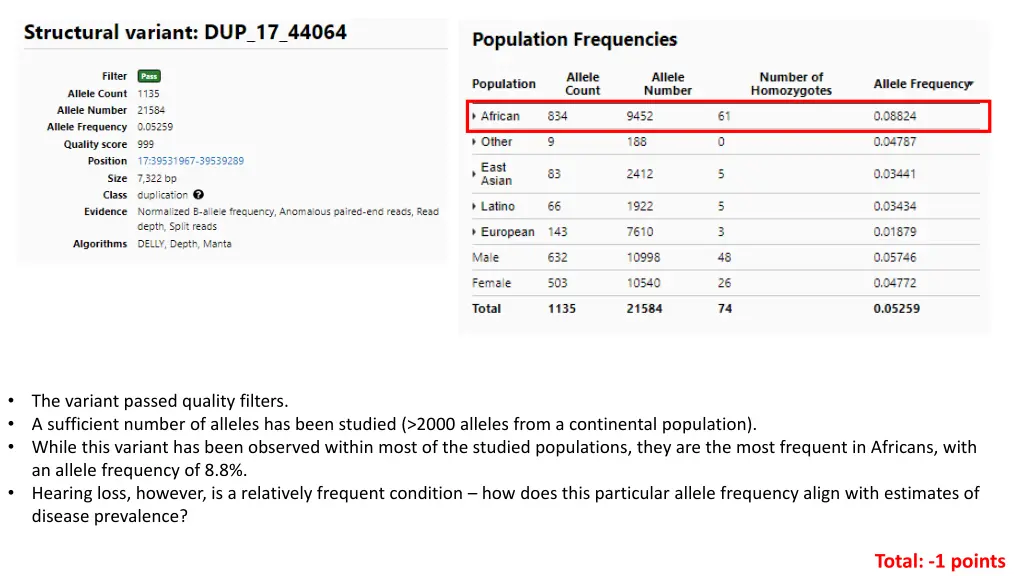Click the Allele Frequency sort arrow
Screen dimensions: 1024x576
(971, 84)
